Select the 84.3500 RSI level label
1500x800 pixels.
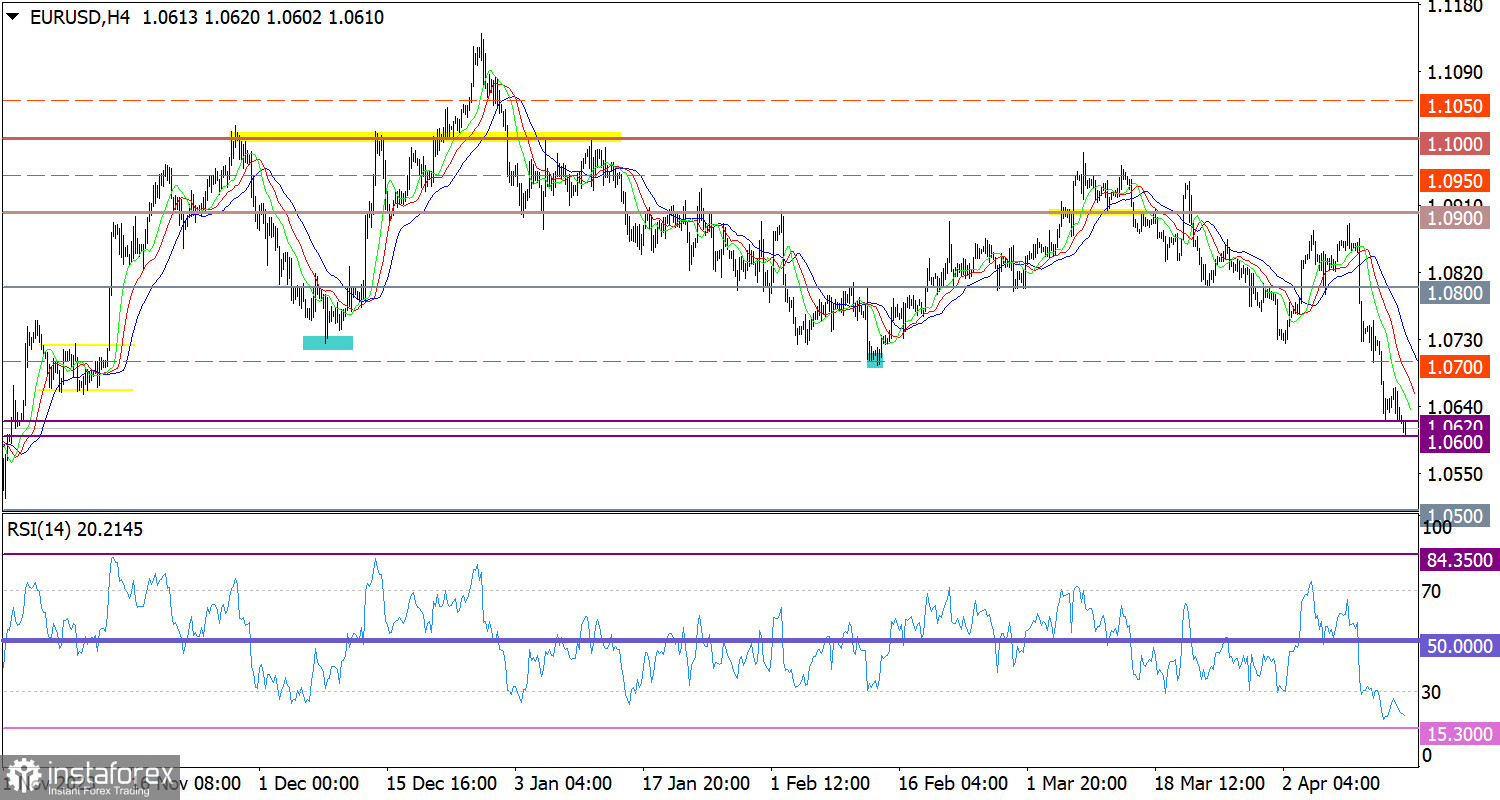(1458, 560)
